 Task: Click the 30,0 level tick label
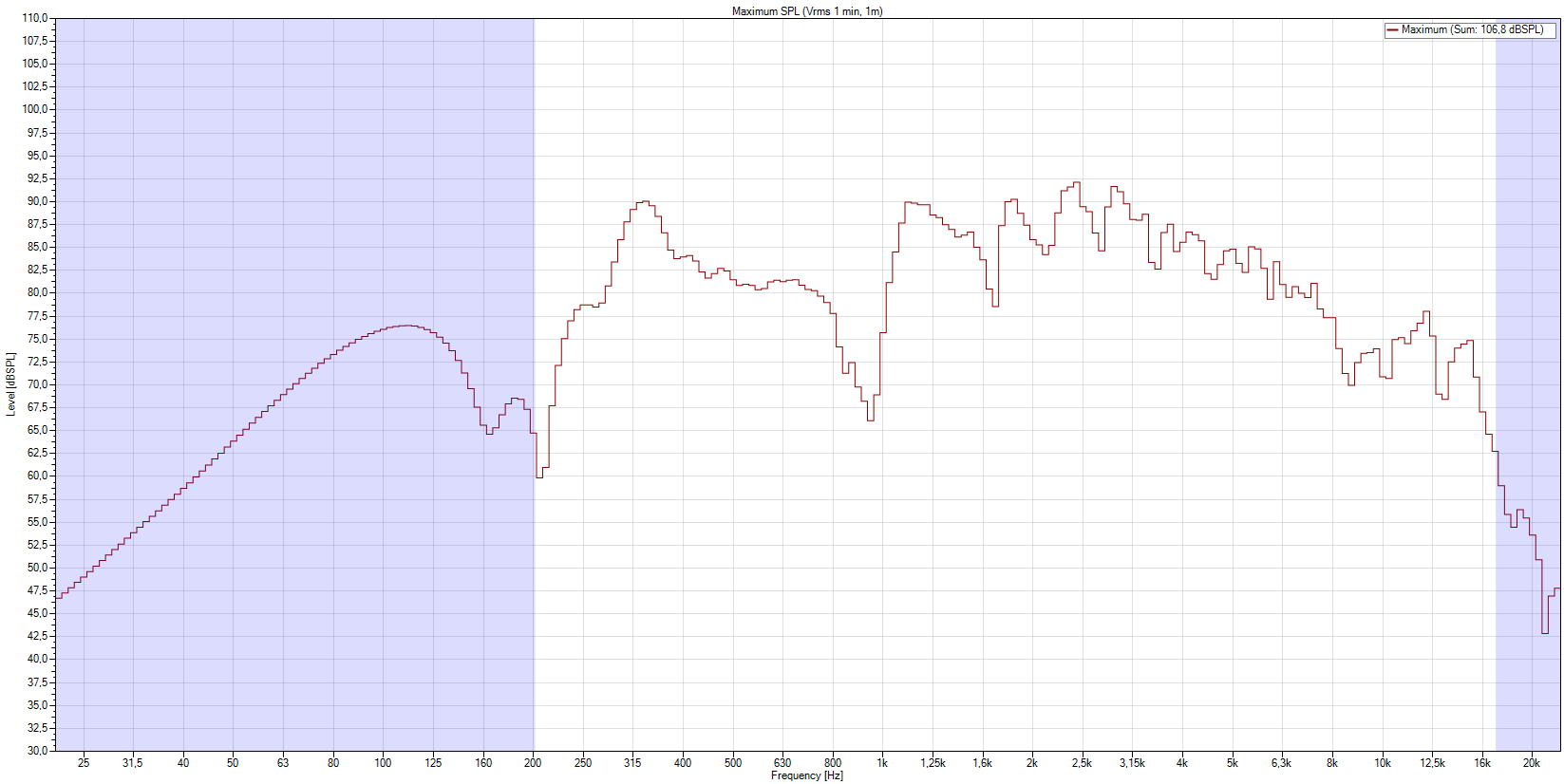(x=37, y=751)
